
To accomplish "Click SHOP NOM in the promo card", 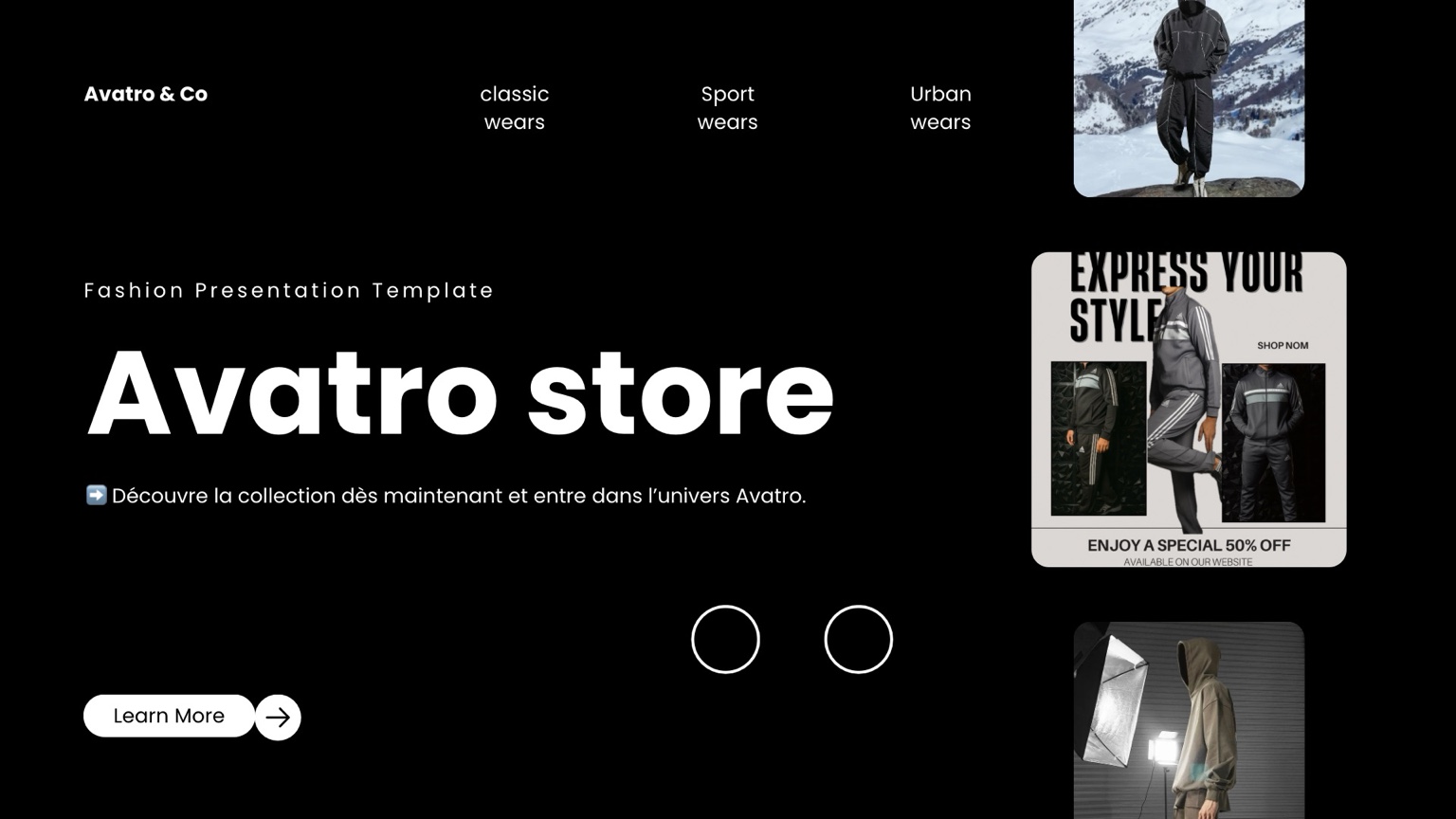I will tap(1282, 346).
